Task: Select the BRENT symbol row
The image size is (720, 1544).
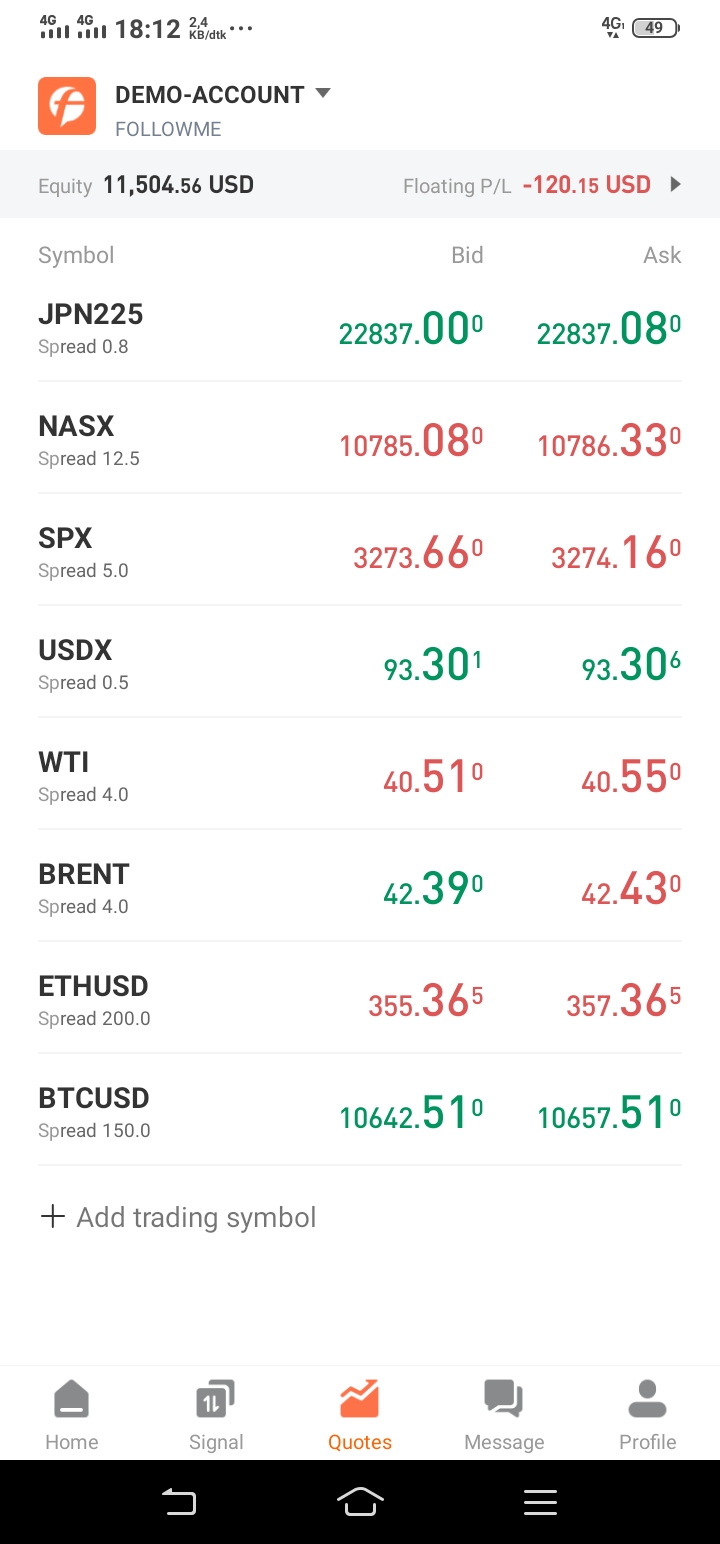Action: point(360,888)
